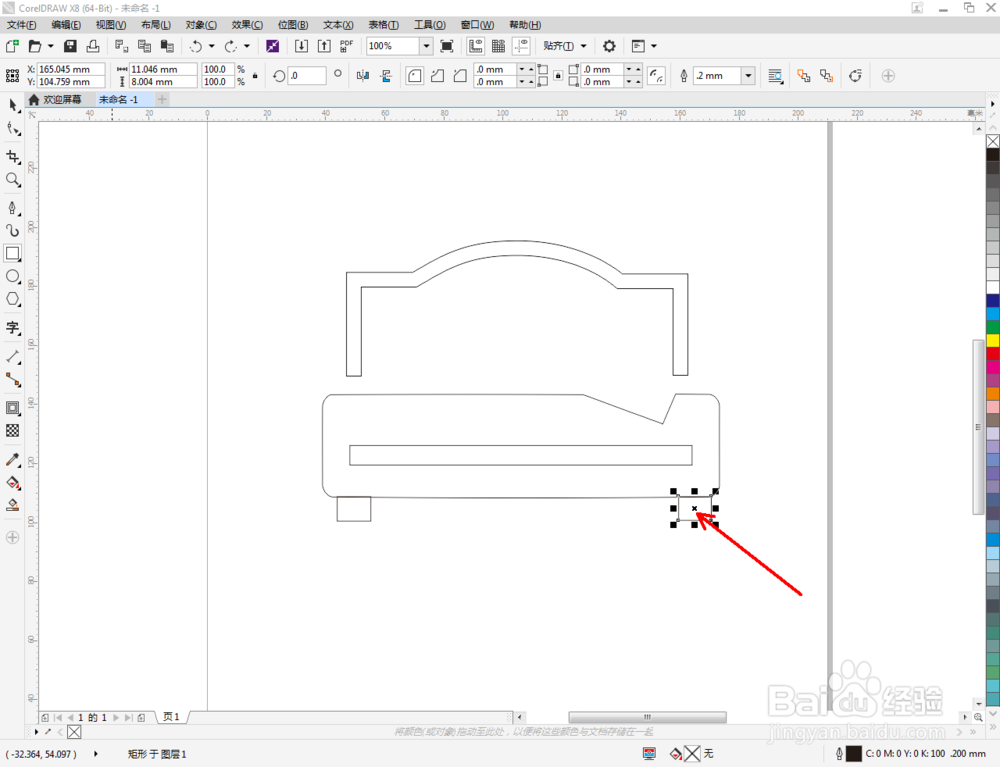Expand the document palette flyout arrow
The width and height of the screenshot is (1000, 767).
[36, 732]
